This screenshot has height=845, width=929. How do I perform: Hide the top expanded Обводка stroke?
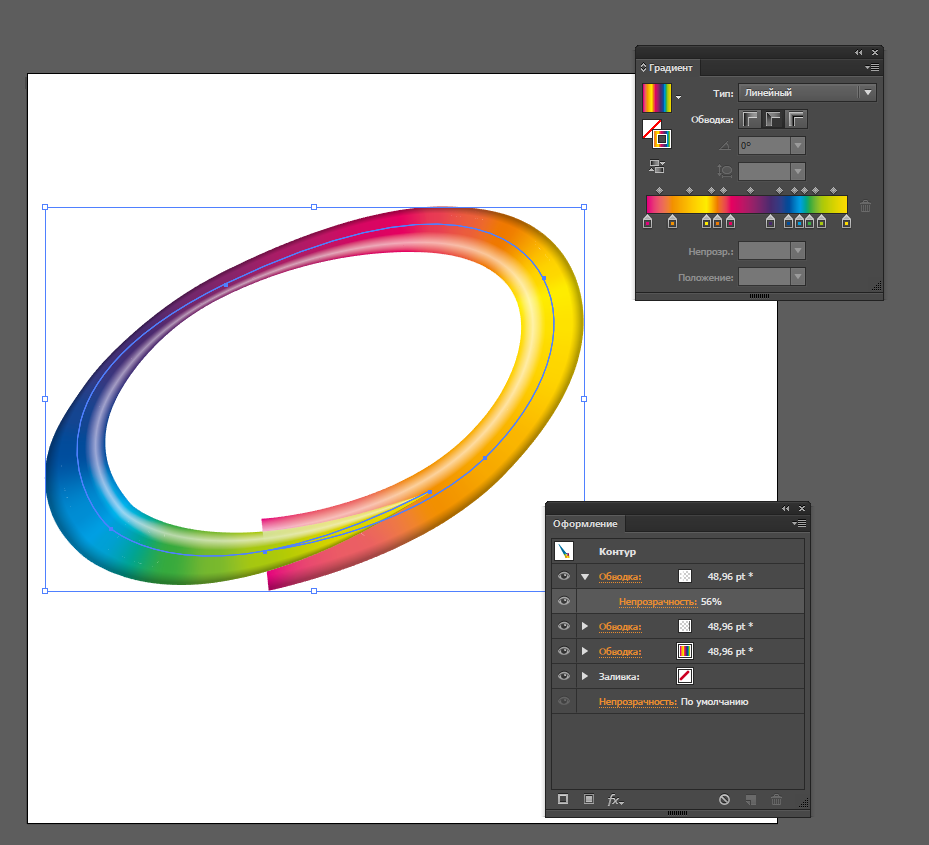pyautogui.click(x=564, y=576)
